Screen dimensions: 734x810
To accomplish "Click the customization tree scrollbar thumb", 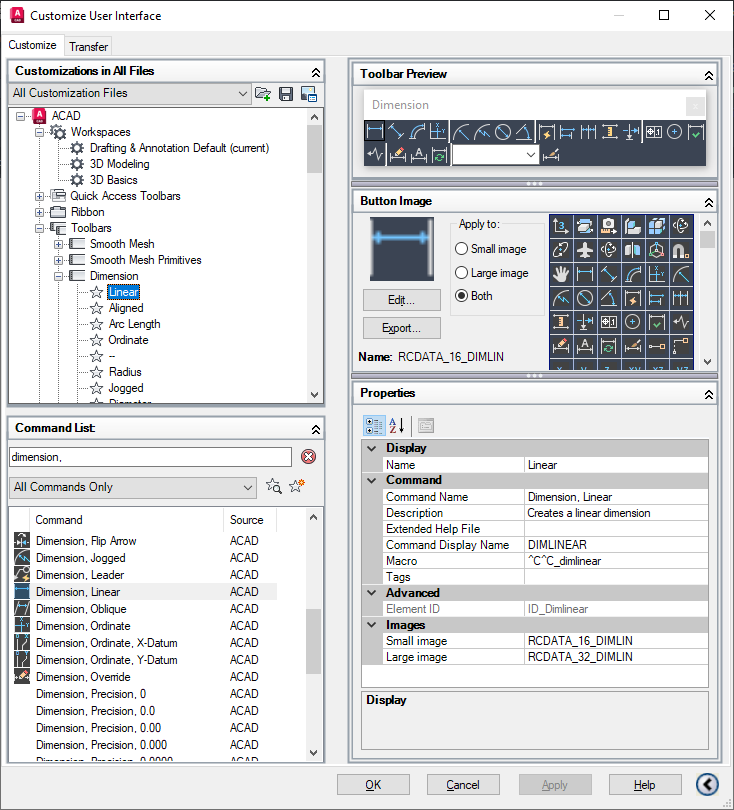I will (x=314, y=148).
